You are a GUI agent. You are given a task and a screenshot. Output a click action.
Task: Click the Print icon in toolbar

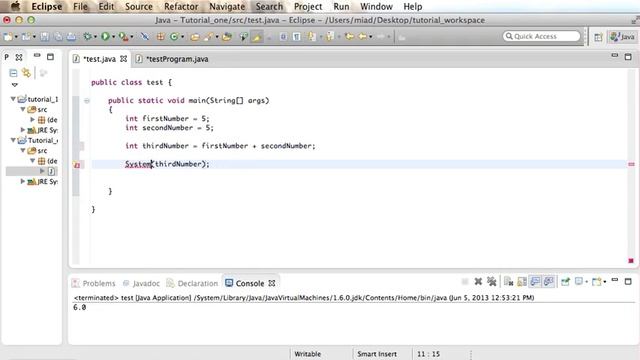click(71, 37)
